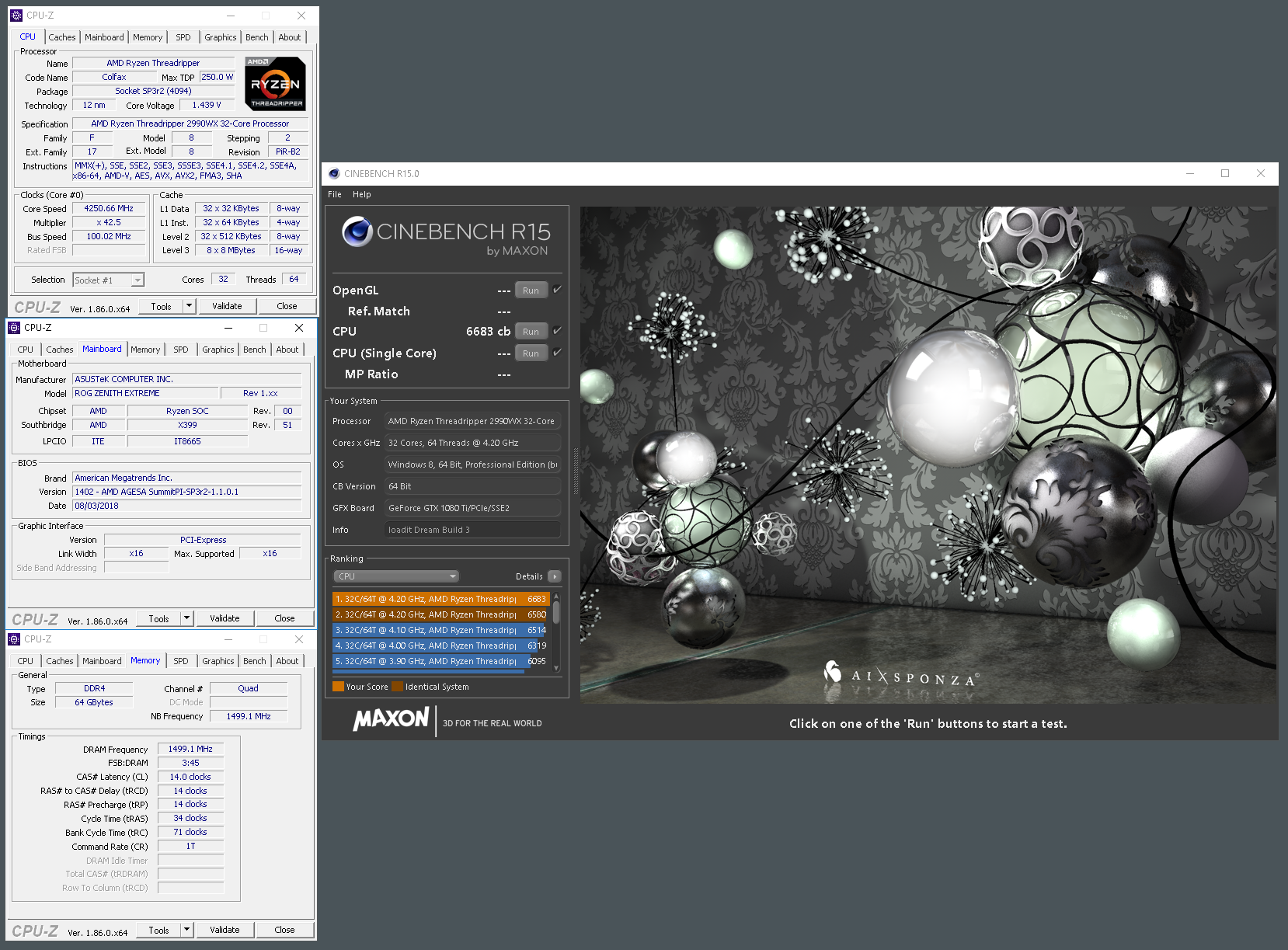This screenshot has width=1288, height=950.
Task: Click the Max TDP 250.0 W value
Action: point(217,77)
